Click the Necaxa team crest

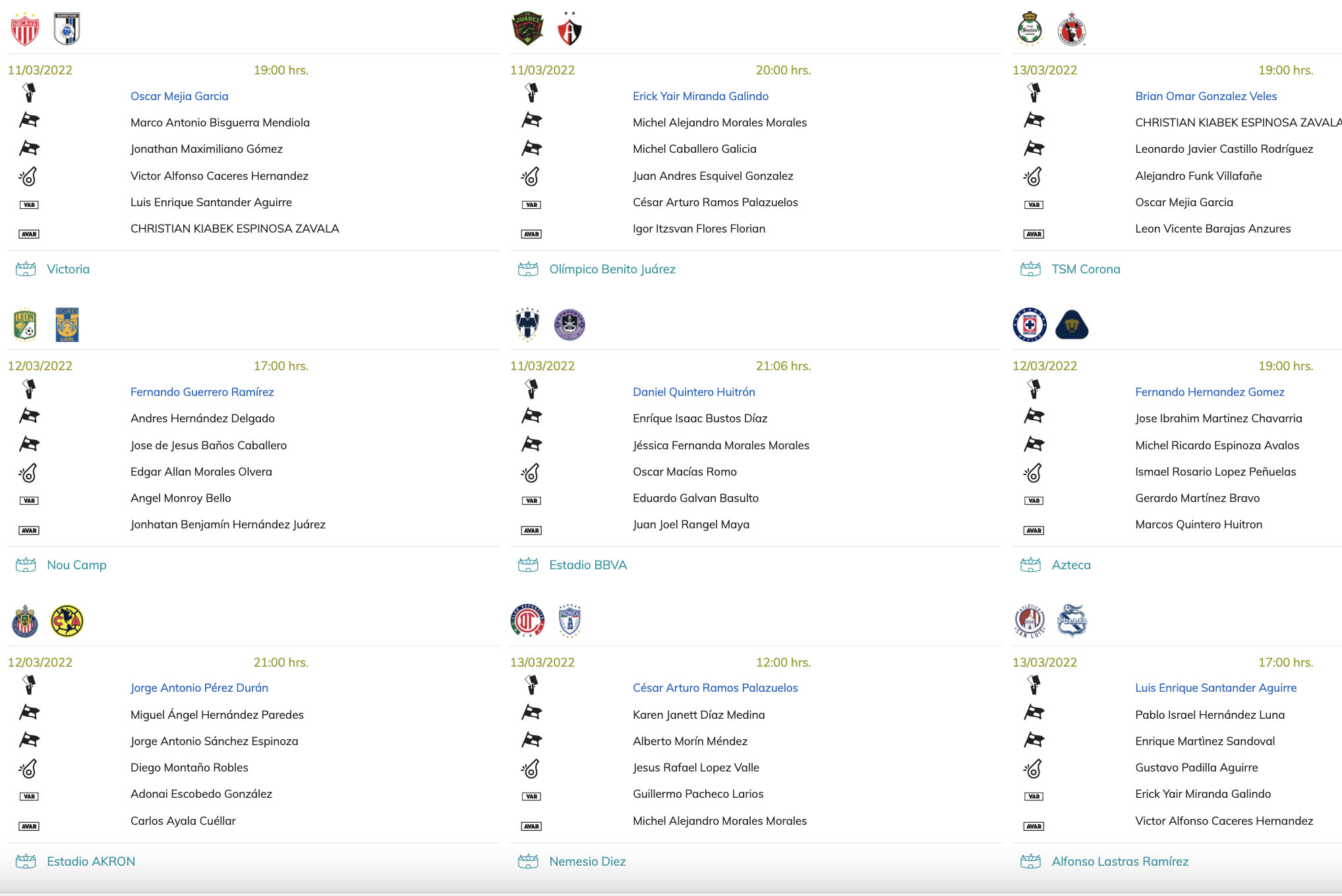click(25, 29)
